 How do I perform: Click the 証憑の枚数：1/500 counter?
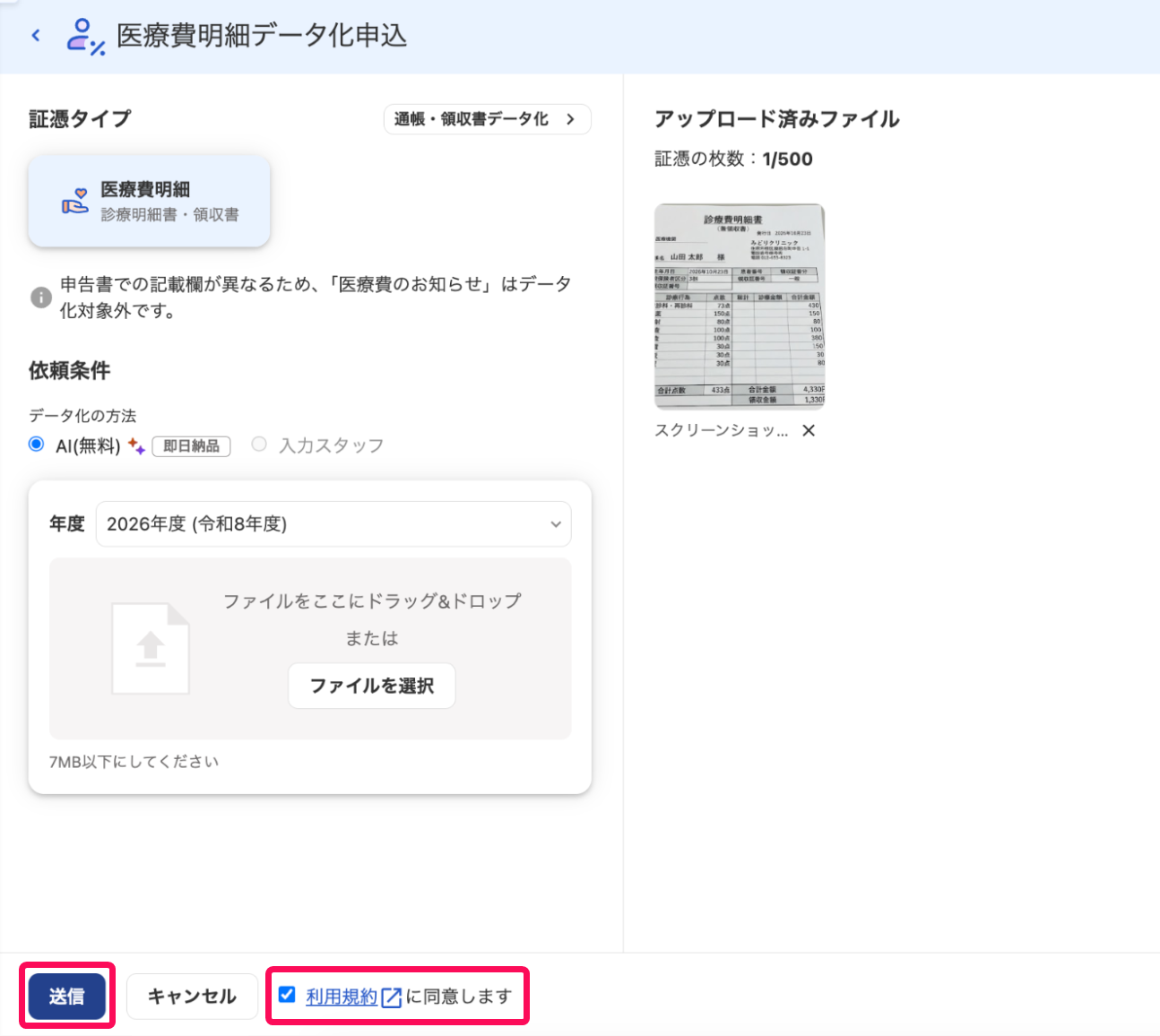pyautogui.click(x=733, y=159)
